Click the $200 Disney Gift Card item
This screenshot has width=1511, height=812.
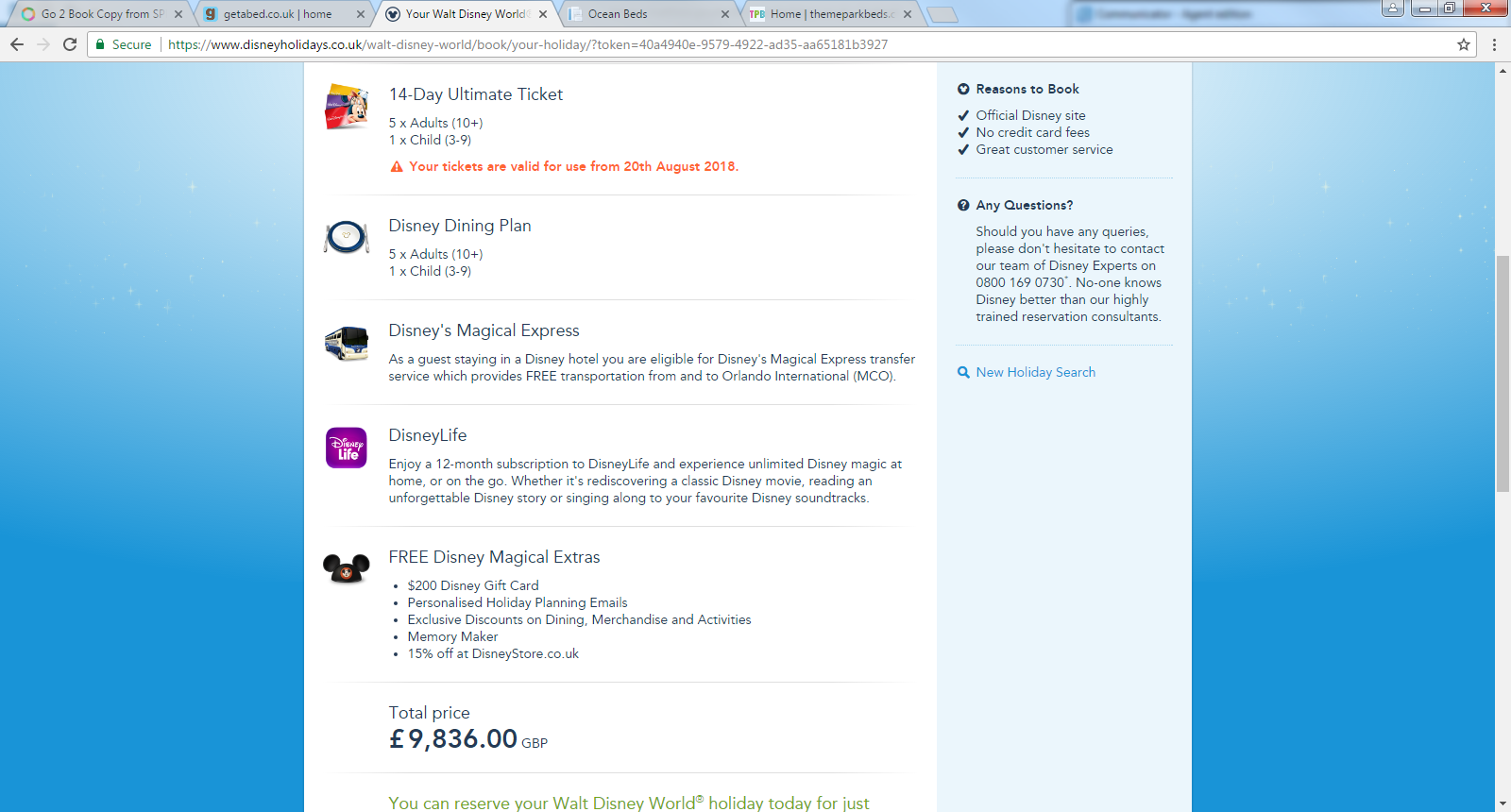coord(473,585)
